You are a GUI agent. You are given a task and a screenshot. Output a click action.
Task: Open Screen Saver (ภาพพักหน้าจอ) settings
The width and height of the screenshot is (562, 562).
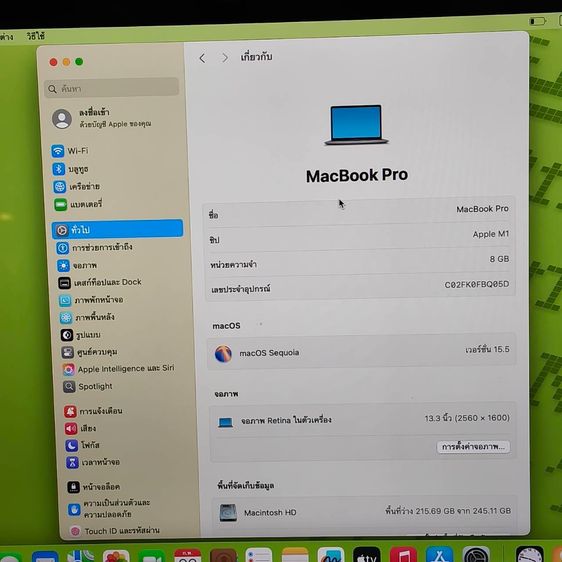91,300
